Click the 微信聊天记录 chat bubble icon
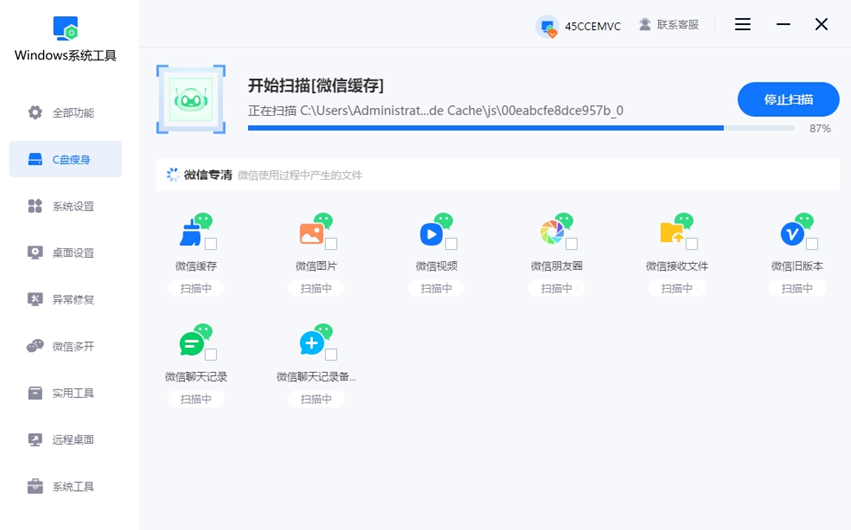The image size is (851, 530). [x=196, y=340]
